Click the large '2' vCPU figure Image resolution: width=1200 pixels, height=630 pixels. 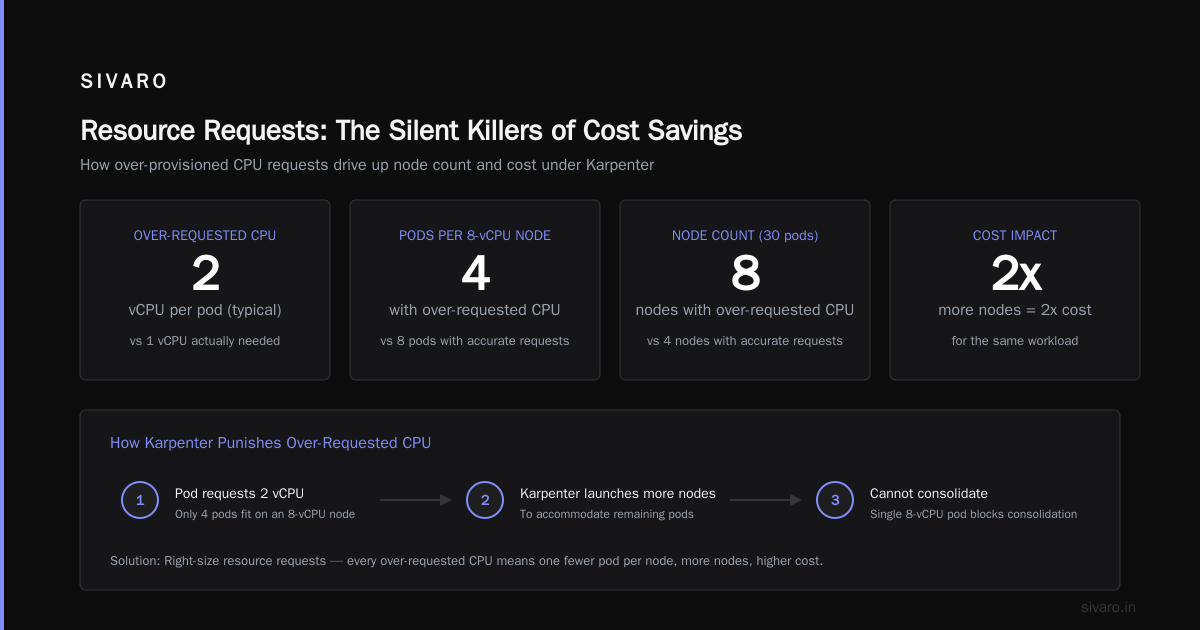pos(205,273)
